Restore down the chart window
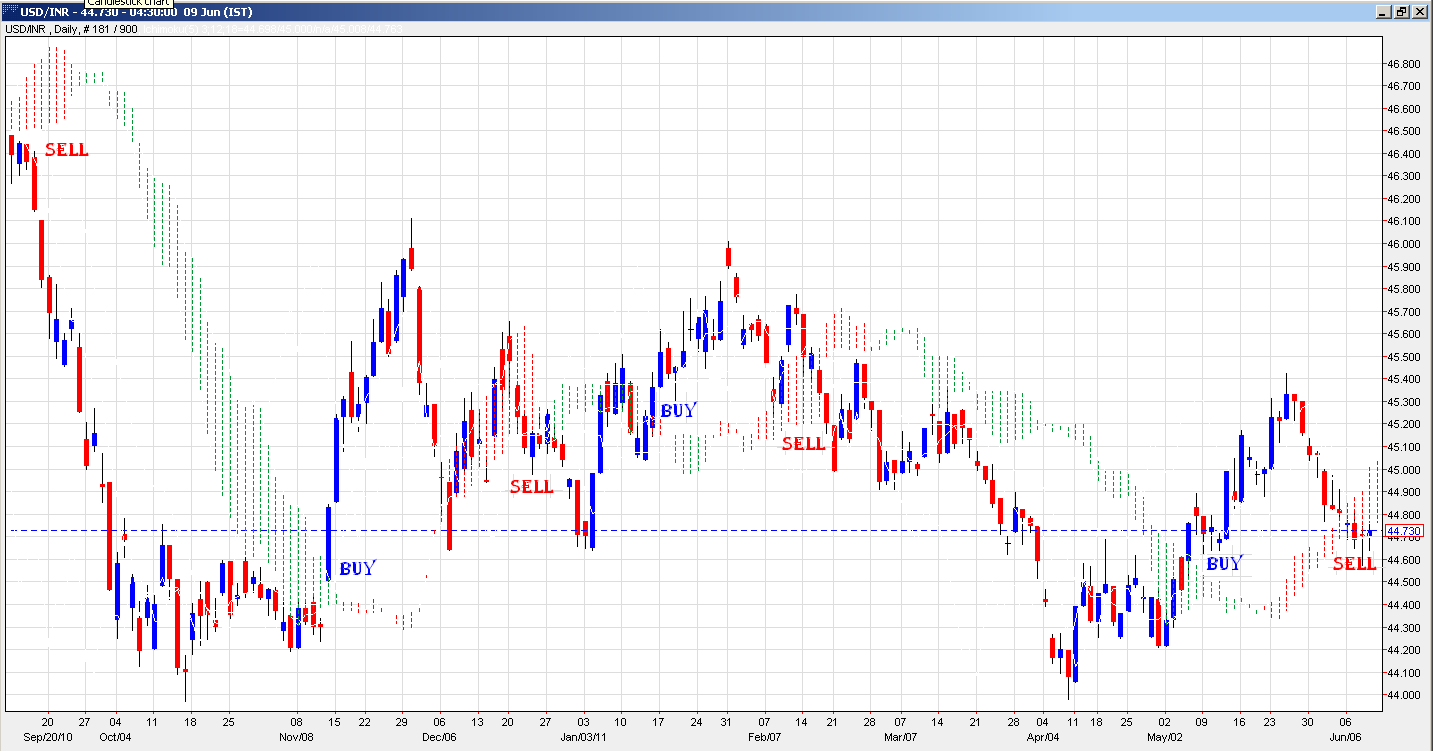This screenshot has height=753, width=1433. (x=1401, y=12)
